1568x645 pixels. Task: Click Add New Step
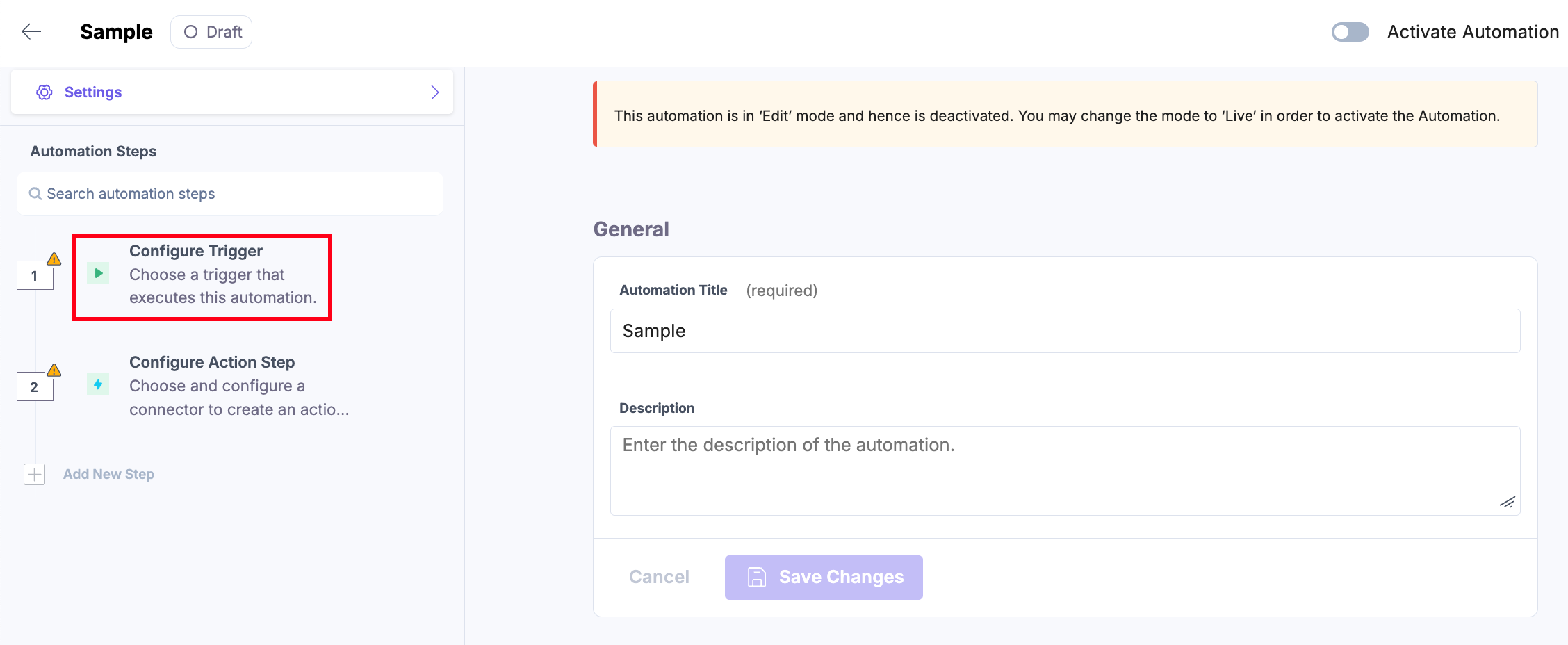(108, 474)
